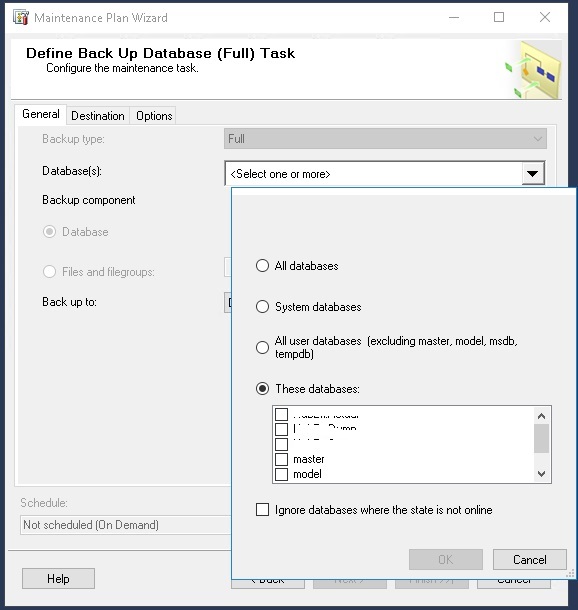Open the Backup type combo box

(x=385, y=139)
